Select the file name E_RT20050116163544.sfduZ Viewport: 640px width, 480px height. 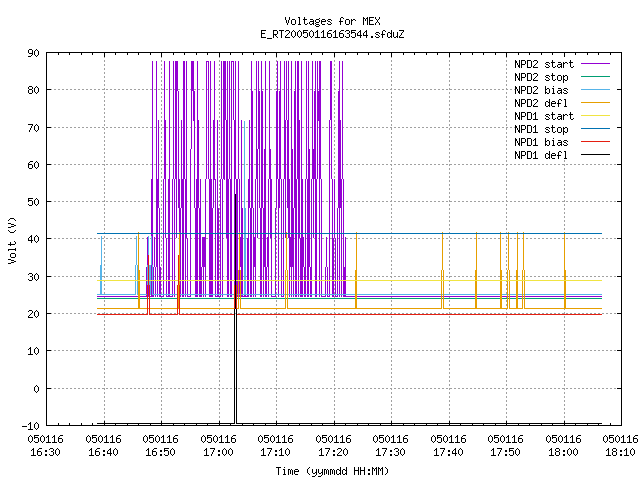[x=332, y=34]
